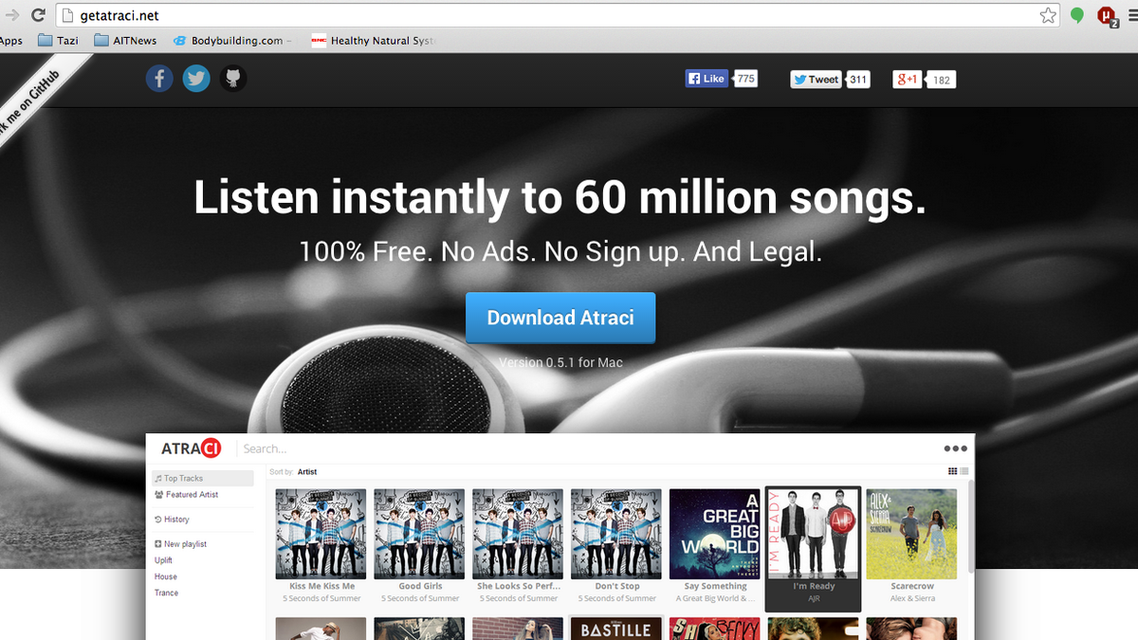Click the She Looks So Perf... album cover
The width and height of the screenshot is (1138, 640).
pyautogui.click(x=518, y=534)
